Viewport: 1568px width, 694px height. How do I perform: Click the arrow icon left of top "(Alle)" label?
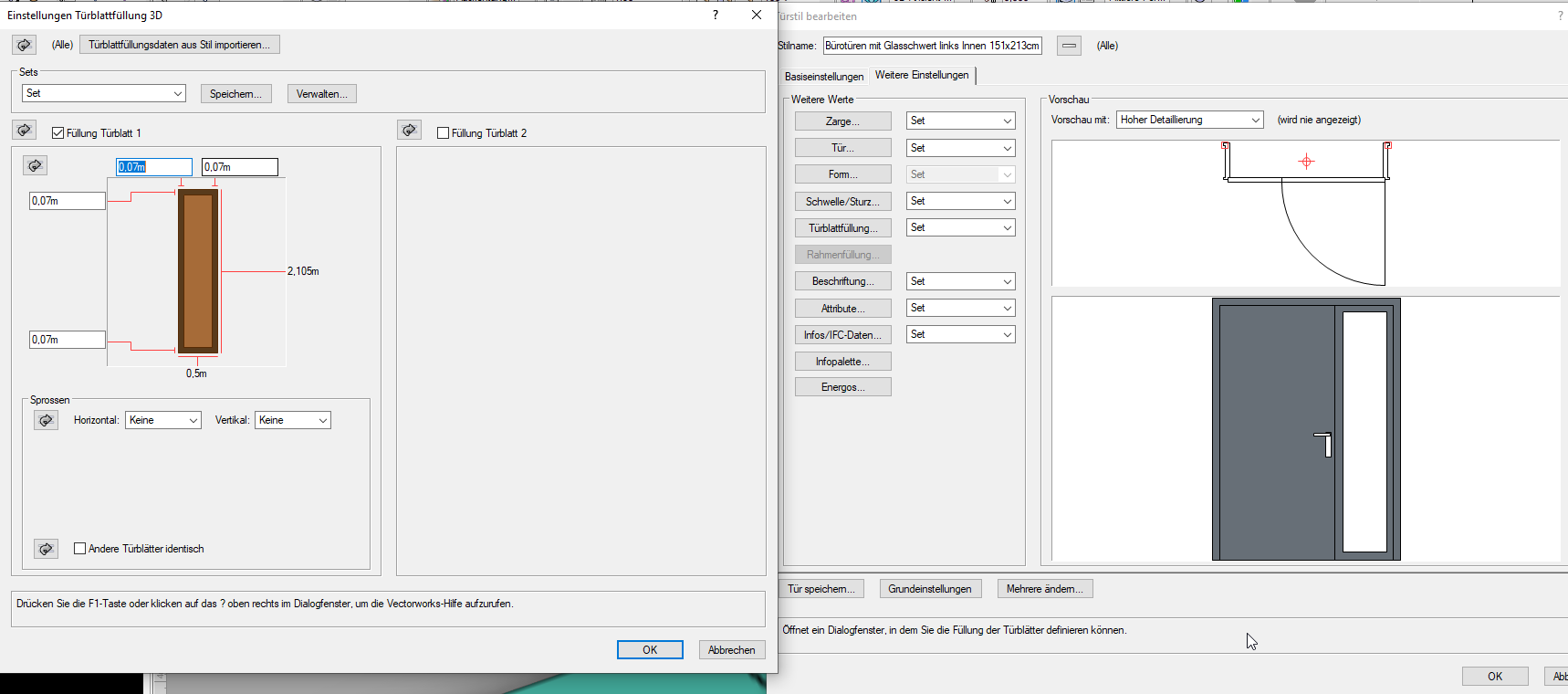pos(24,45)
